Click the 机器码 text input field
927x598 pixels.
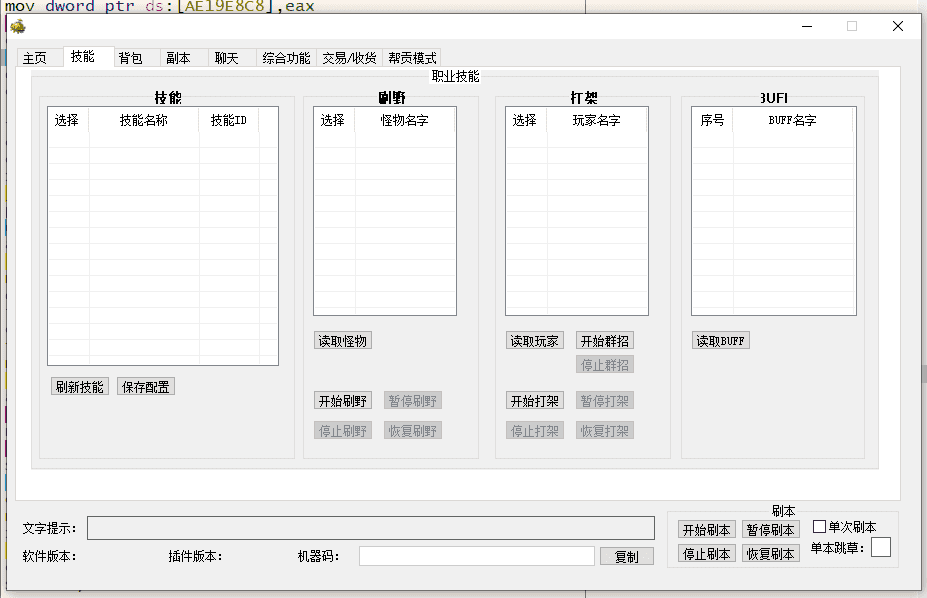(x=476, y=556)
